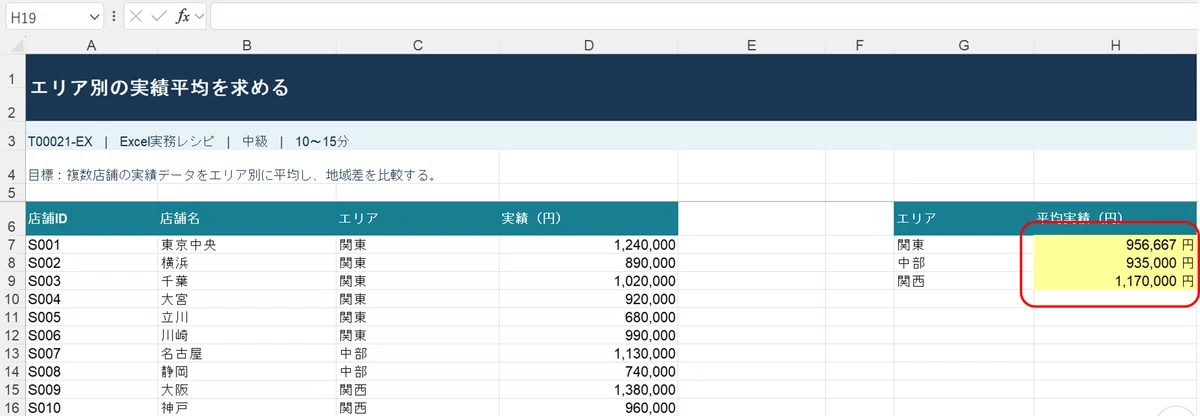Click the three-dot handle next to the Name Box
Screen dimensions: 1200x416
[x=114, y=17]
